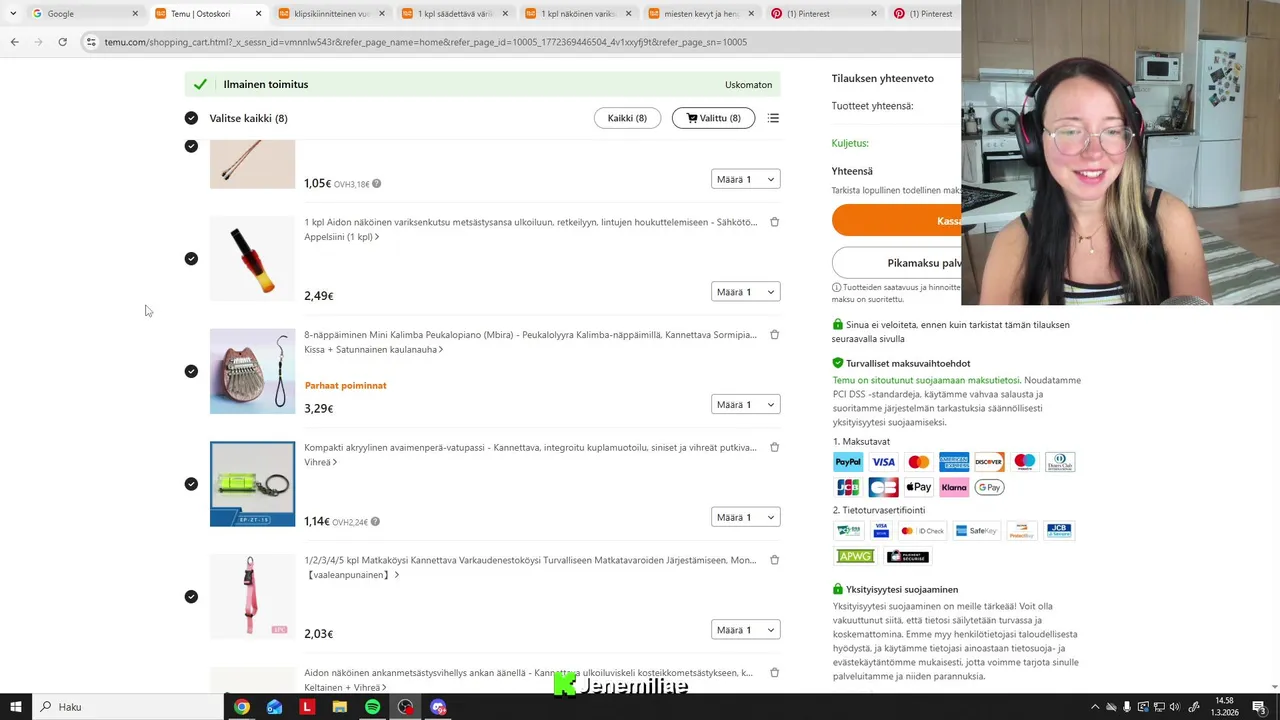1280x720 pixels.
Task: Expand Vihreä variant selector for vatupassi
Action: click(321, 462)
